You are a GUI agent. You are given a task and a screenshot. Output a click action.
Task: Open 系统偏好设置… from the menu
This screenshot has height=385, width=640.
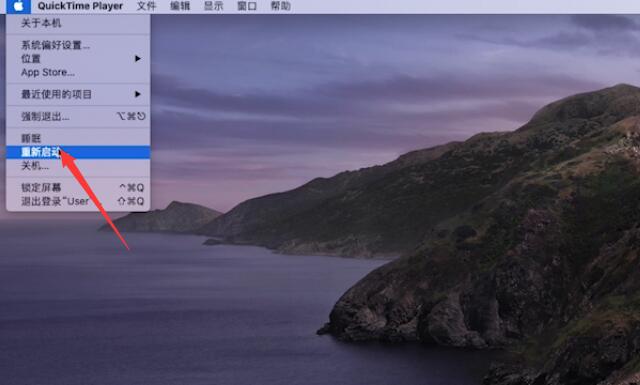(78, 45)
